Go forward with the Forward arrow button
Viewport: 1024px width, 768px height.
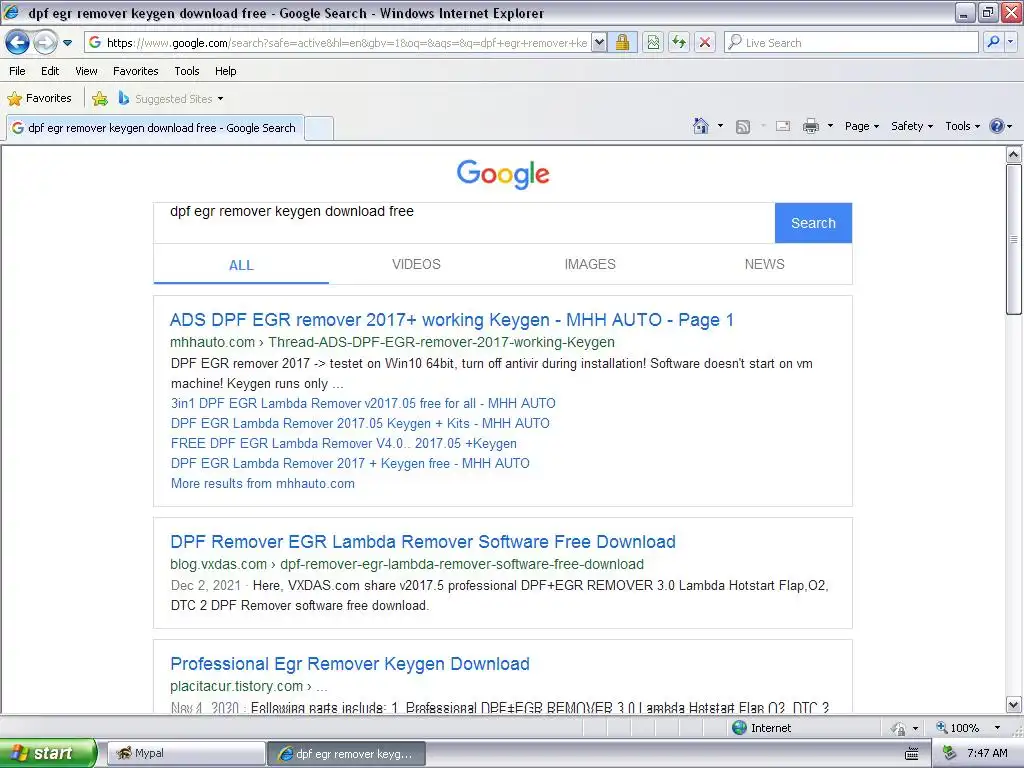point(45,43)
